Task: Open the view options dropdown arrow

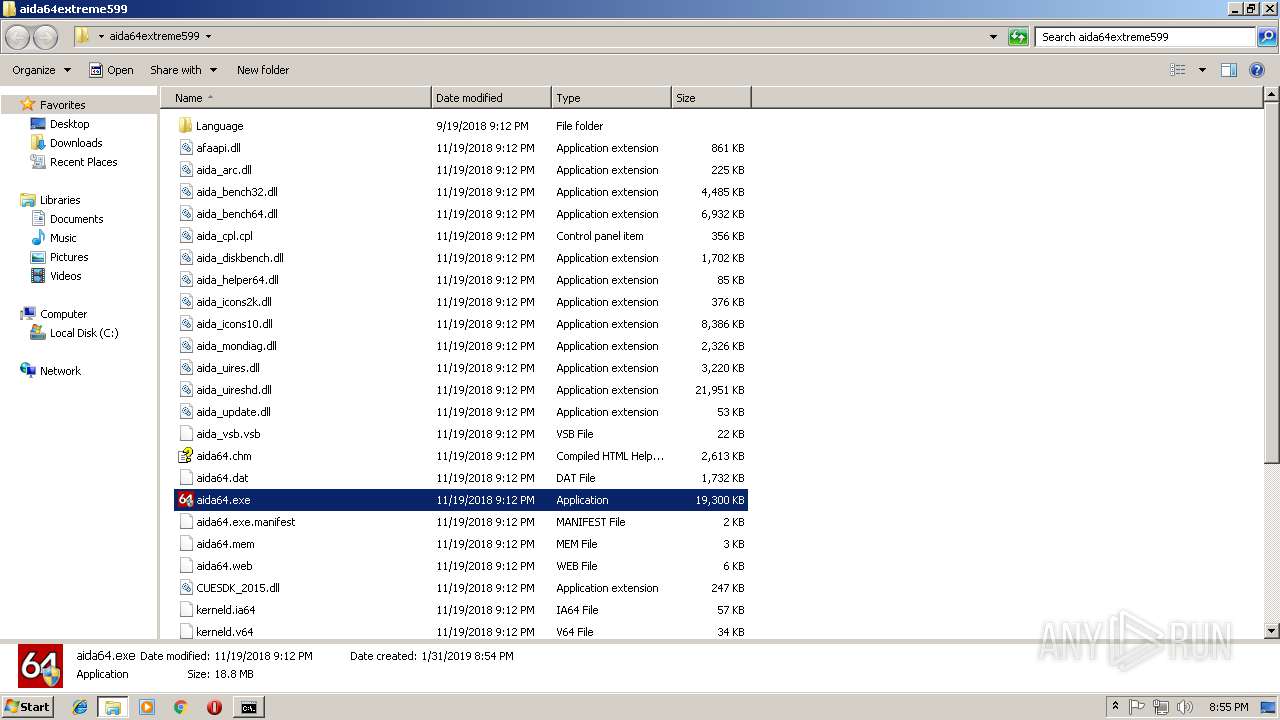Action: tap(1202, 70)
